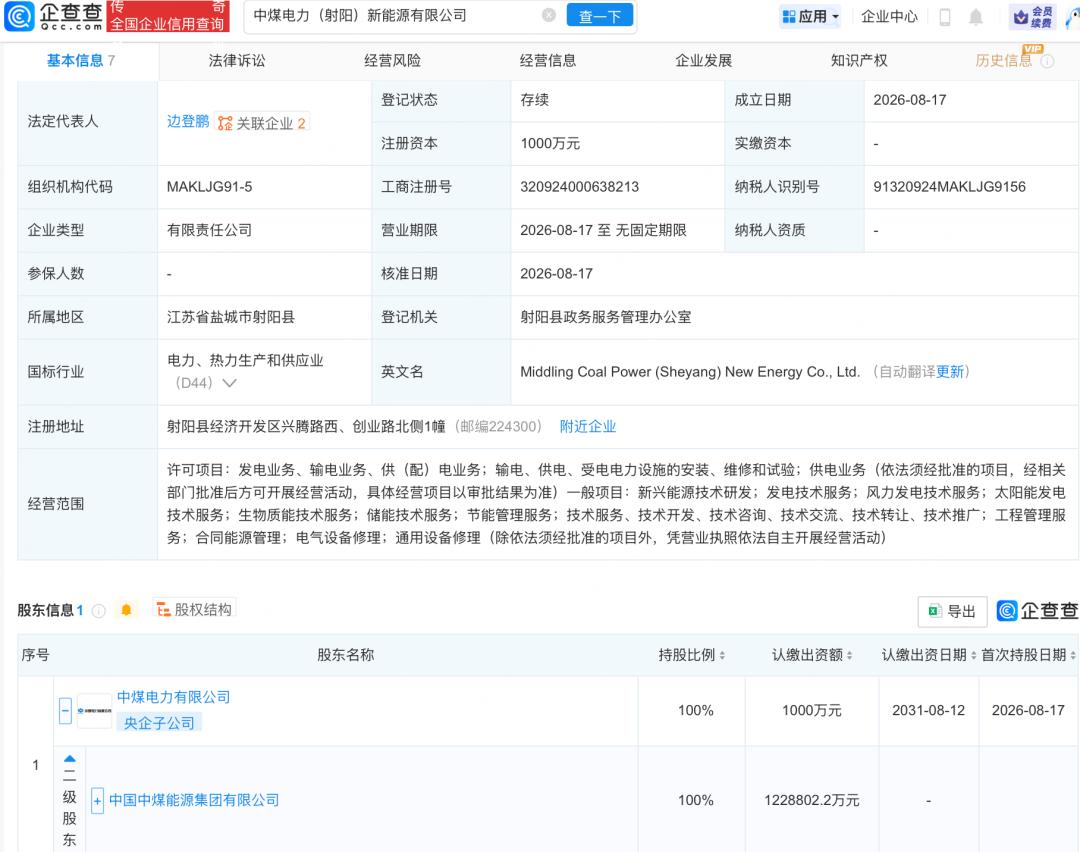Open the 经营信息 tab
1080x852 pixels.
(548, 61)
